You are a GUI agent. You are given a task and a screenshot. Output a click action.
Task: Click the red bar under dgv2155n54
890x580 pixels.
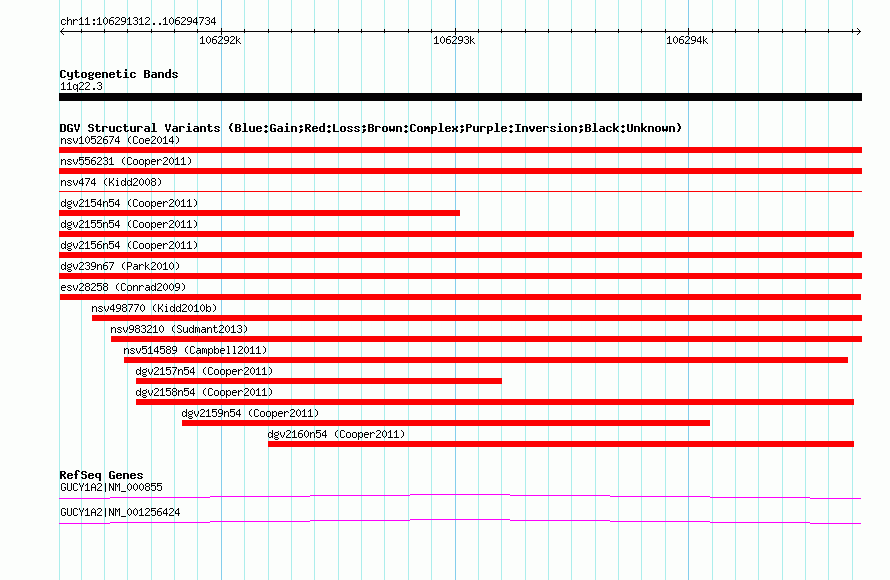(456, 234)
